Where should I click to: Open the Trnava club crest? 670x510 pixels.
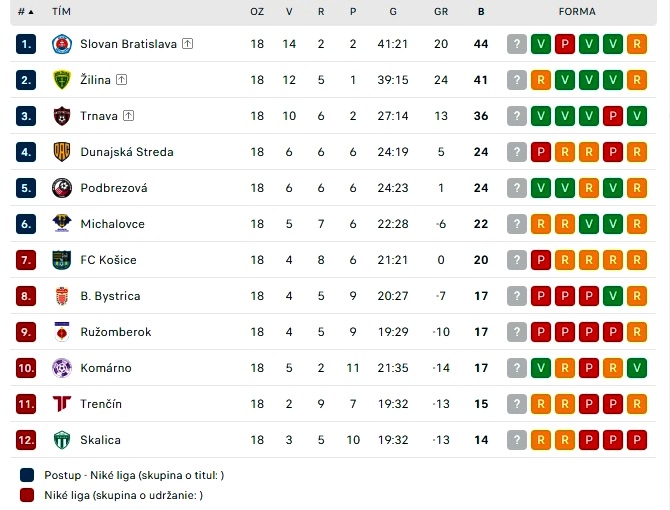point(62,116)
